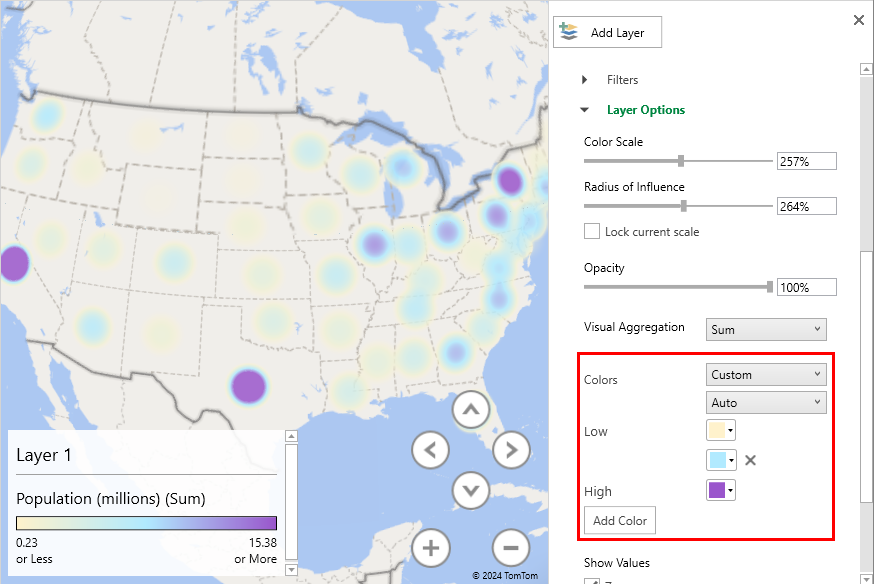Image resolution: width=874 pixels, height=584 pixels.
Task: Click the legend scrollbar down arrow
Action: click(x=291, y=570)
